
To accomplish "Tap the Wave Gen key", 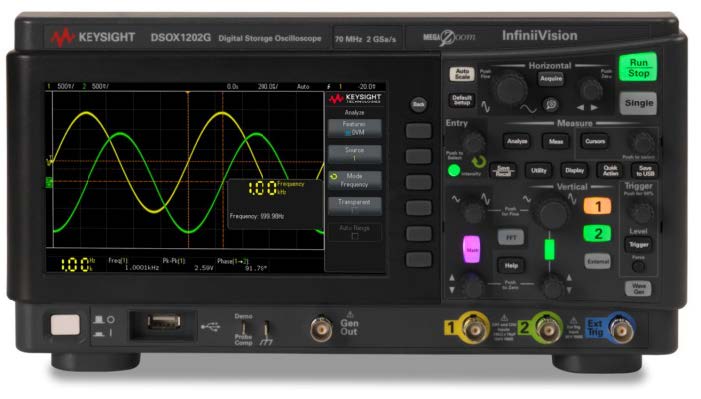I will pyautogui.click(x=638, y=289).
